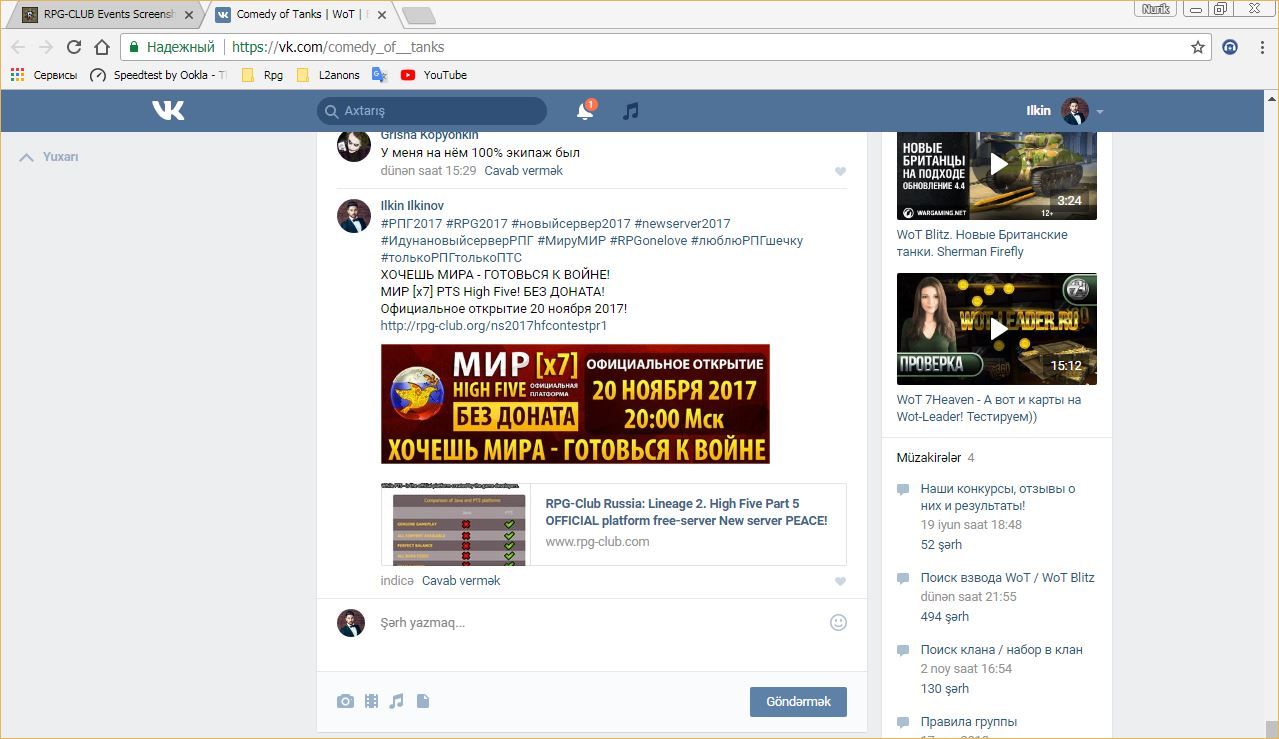The height and width of the screenshot is (739, 1279).
Task: Reply to Grisha's comment via Cavab vermək
Action: (523, 171)
